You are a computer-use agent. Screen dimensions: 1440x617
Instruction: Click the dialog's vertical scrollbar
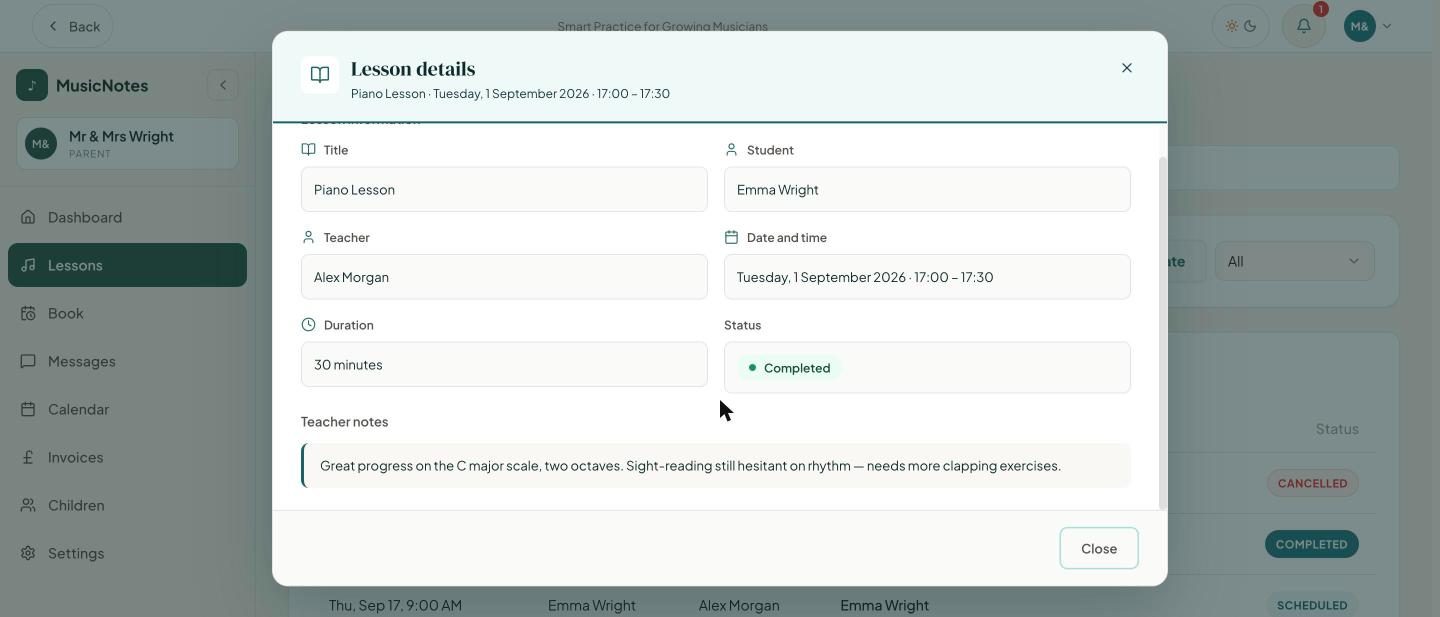[x=1162, y=333]
